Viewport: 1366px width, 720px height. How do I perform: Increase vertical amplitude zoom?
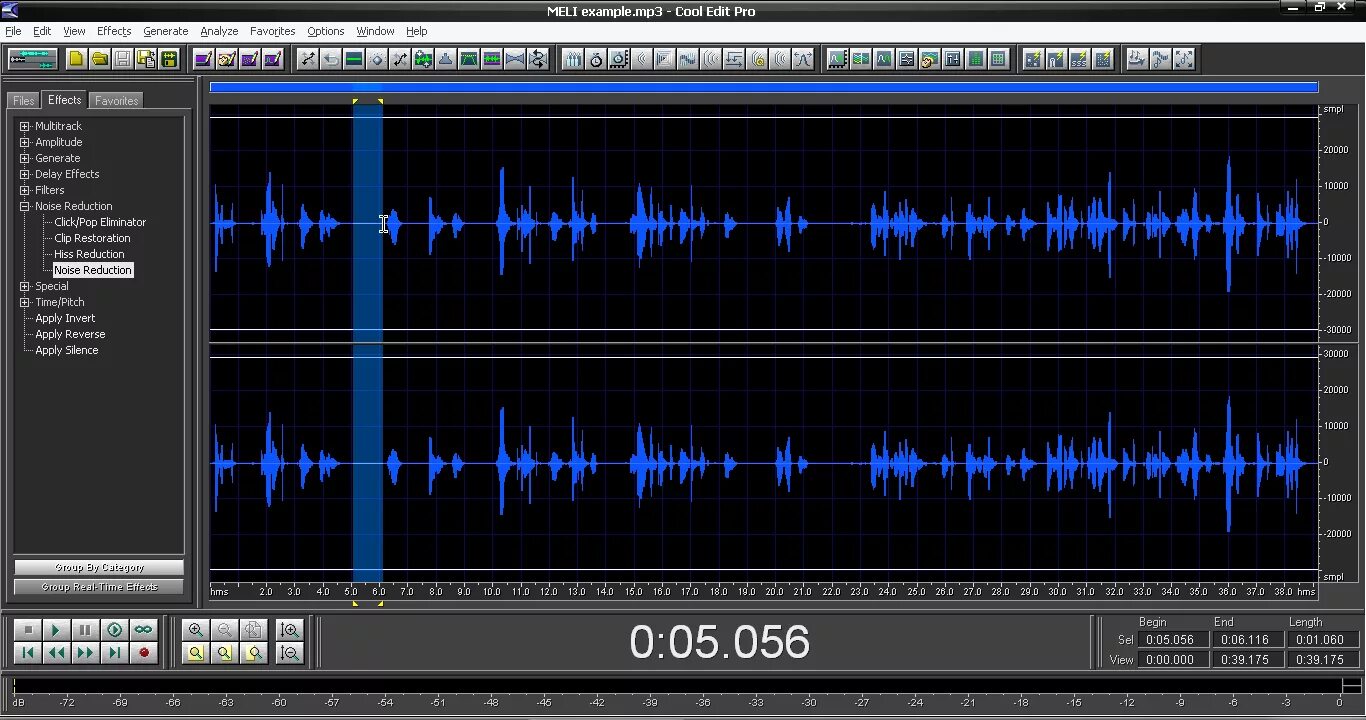pos(288,631)
